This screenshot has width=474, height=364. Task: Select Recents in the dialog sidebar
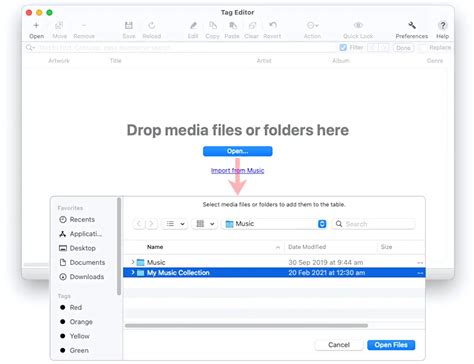(x=77, y=219)
